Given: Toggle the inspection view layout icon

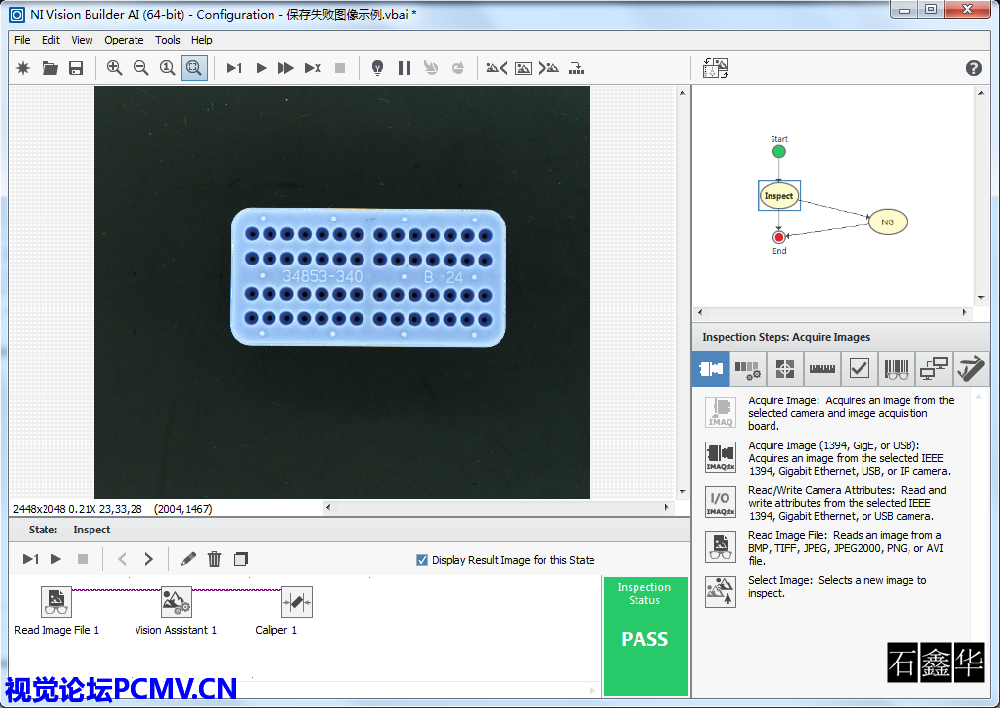Looking at the screenshot, I should (715, 68).
